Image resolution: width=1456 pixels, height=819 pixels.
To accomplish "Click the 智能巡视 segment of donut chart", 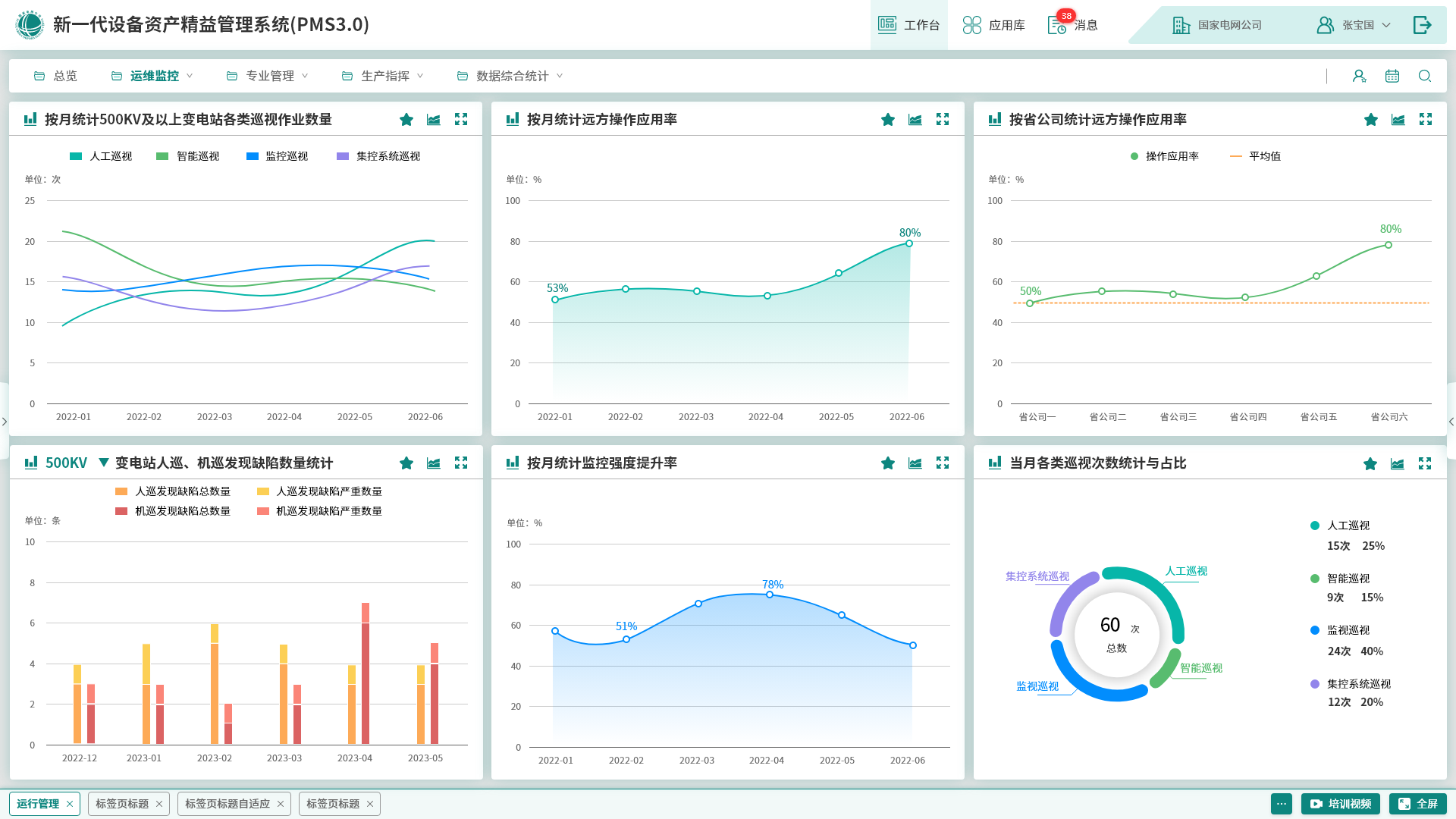I will pyautogui.click(x=1166, y=670).
